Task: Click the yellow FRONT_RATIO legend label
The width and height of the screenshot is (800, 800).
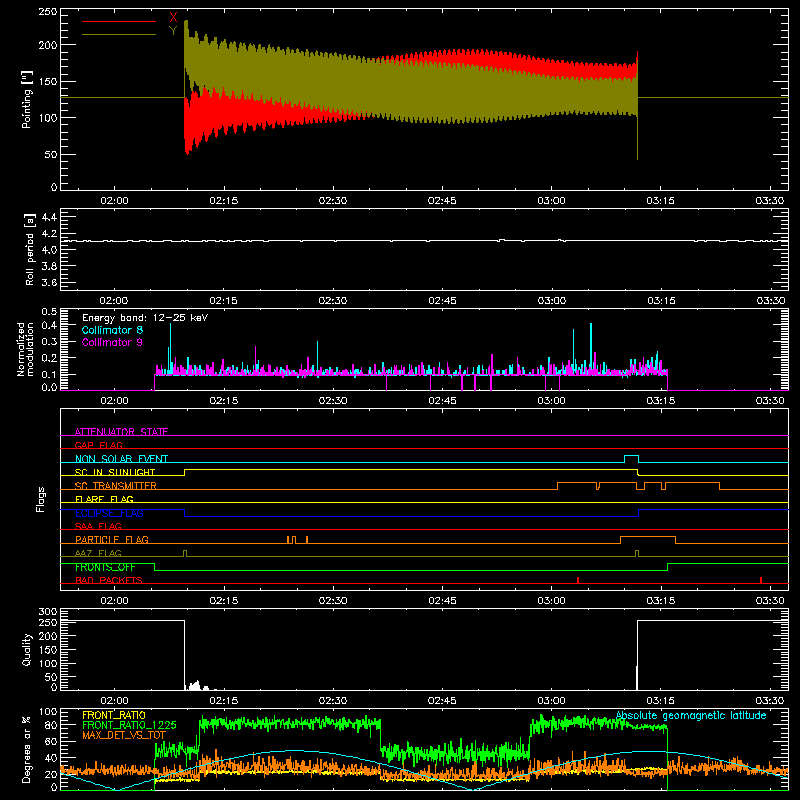Action: pyautogui.click(x=114, y=715)
